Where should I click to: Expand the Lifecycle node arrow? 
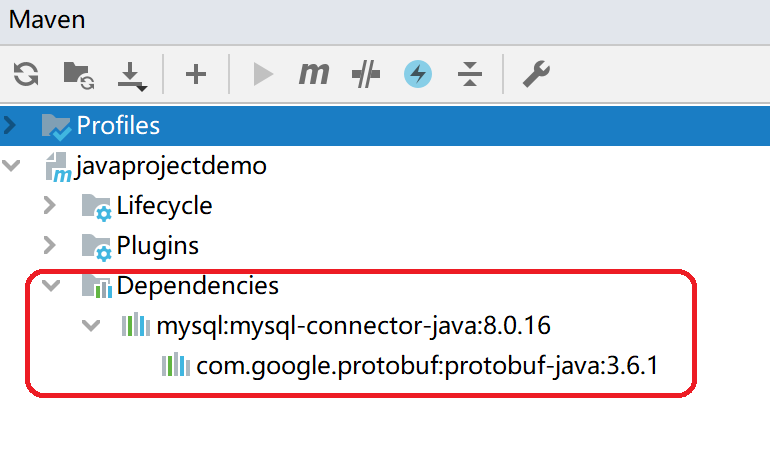coord(51,206)
